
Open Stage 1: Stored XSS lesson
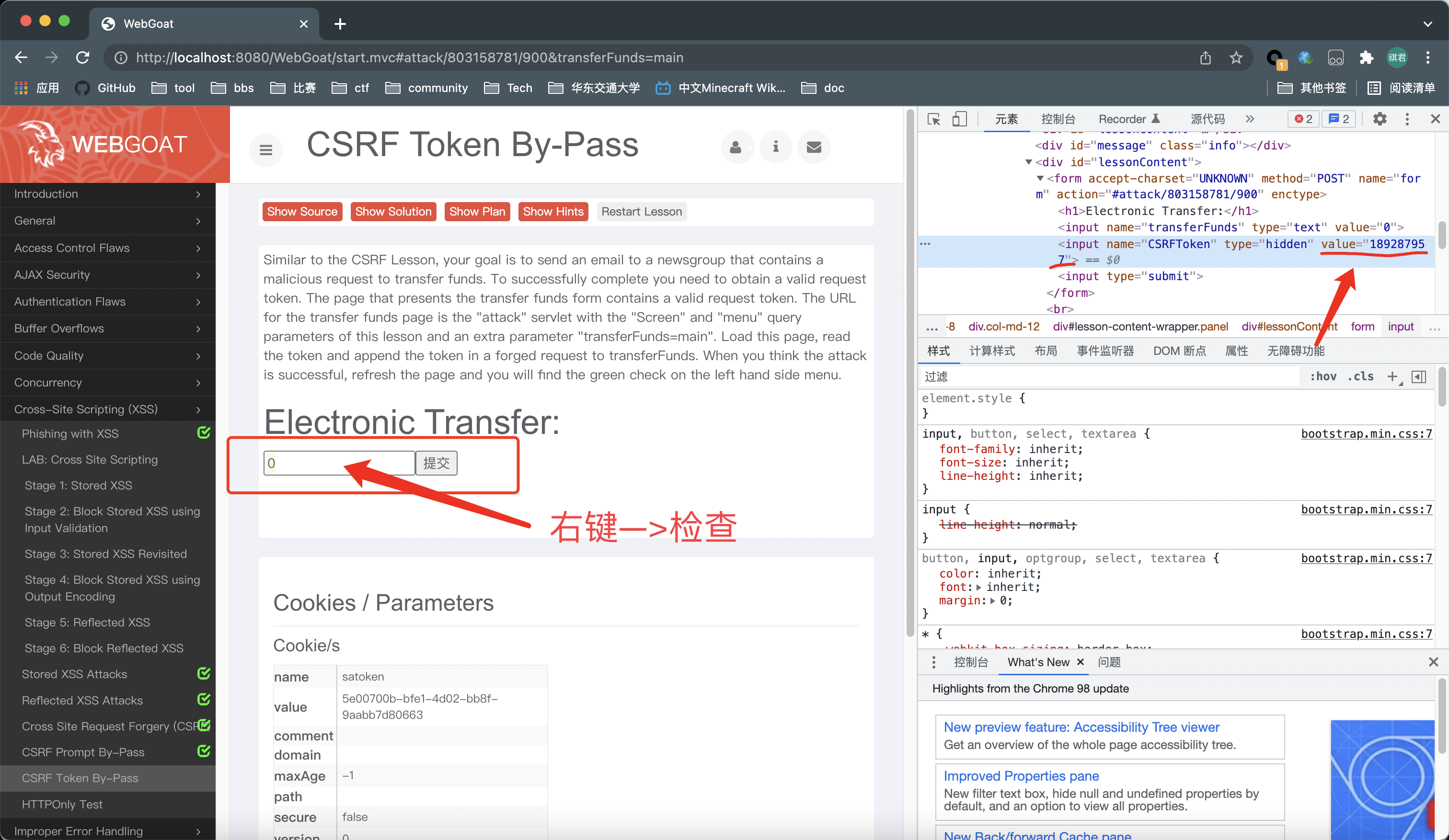[x=78, y=486]
